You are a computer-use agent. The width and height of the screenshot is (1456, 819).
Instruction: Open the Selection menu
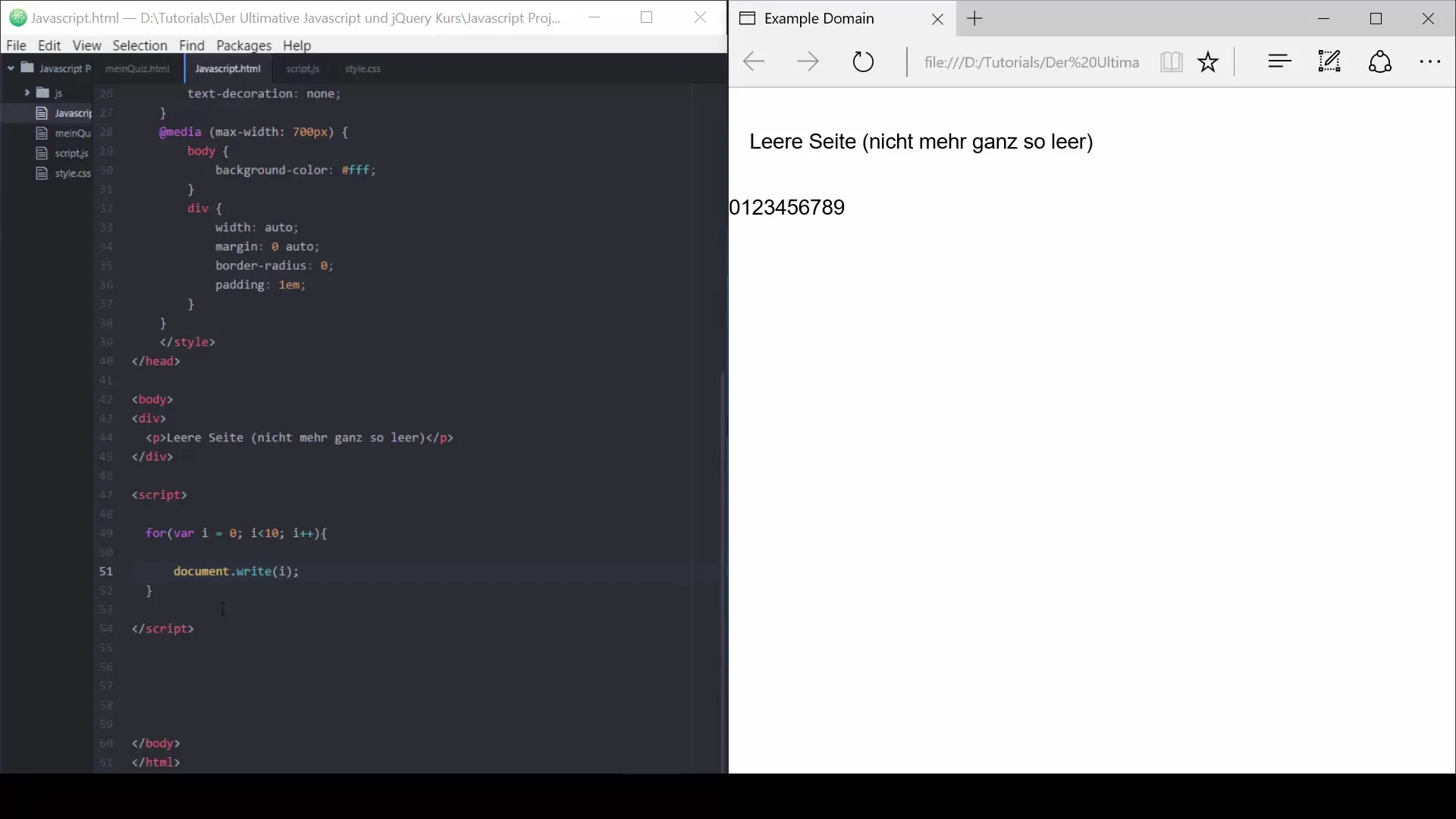pyautogui.click(x=140, y=45)
